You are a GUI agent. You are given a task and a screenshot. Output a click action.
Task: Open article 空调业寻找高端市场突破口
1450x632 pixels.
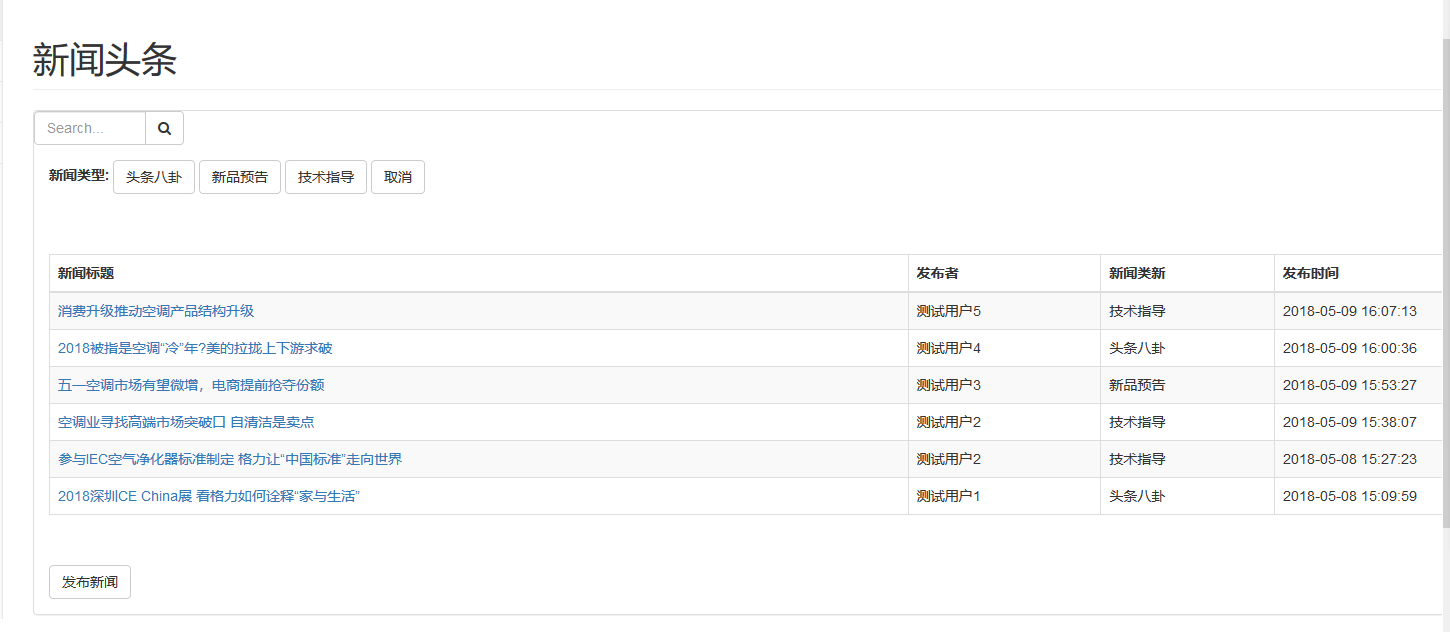point(186,422)
